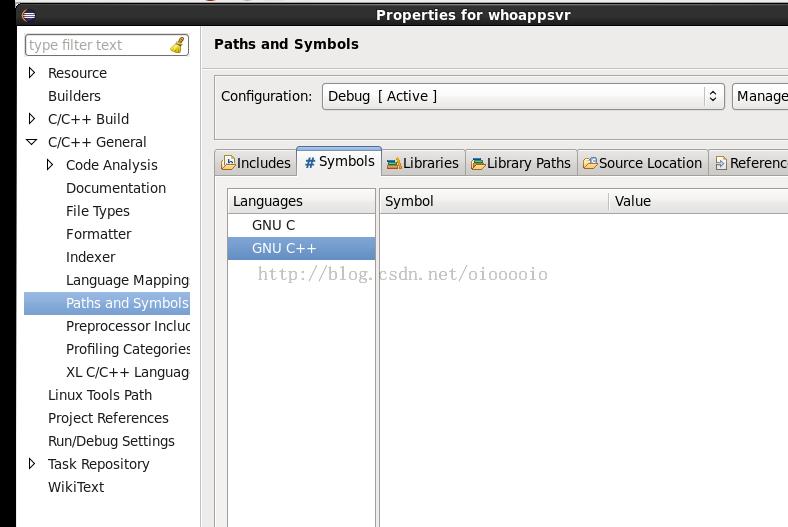Expand the Code Analysis node

coord(51,165)
